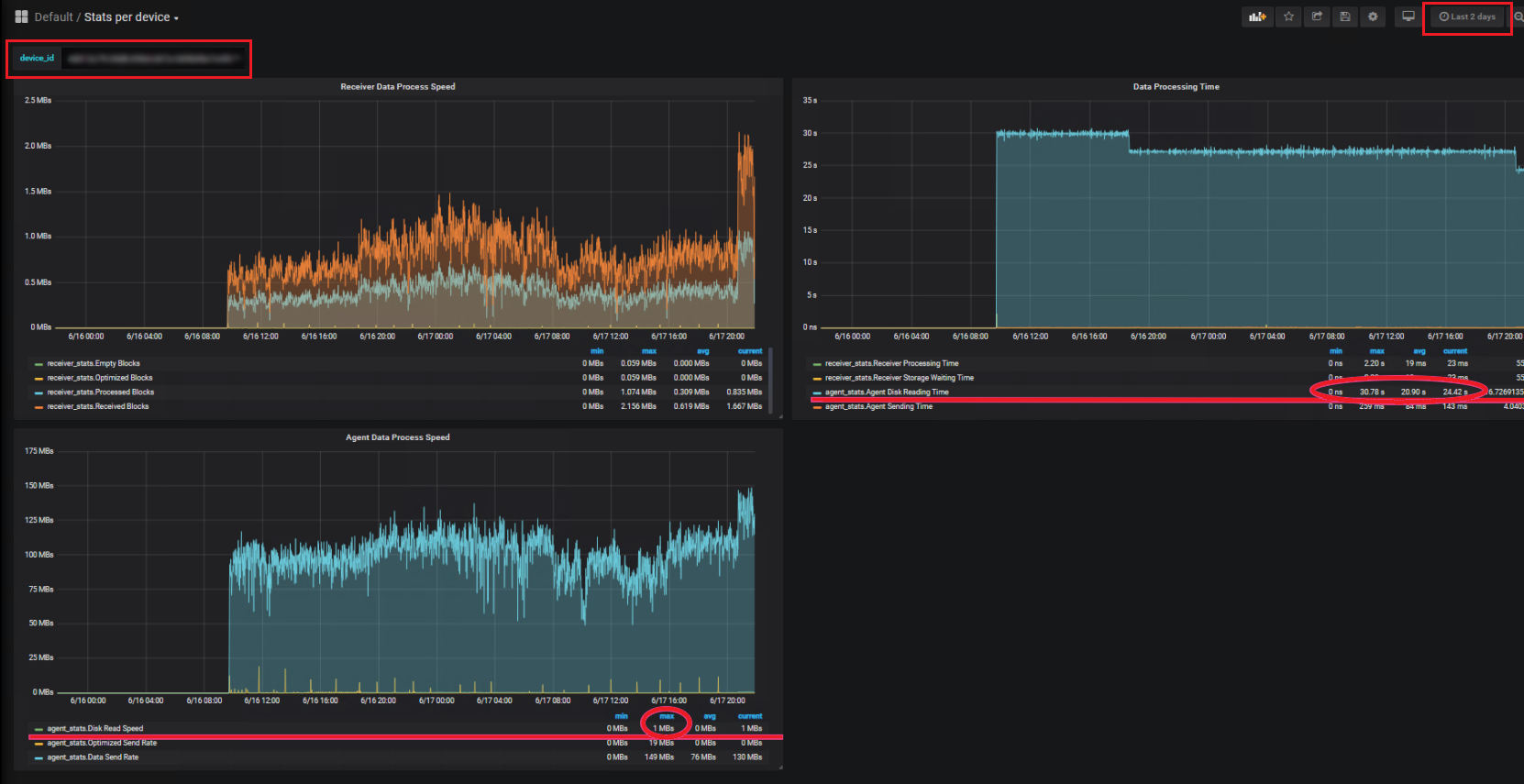Toggle agent_stats.Data Send Rate series visibility
This screenshot has width=1524, height=784.
click(x=93, y=757)
